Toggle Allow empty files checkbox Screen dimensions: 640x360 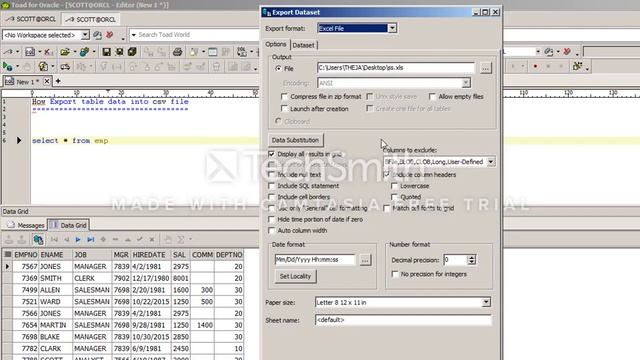coord(432,97)
